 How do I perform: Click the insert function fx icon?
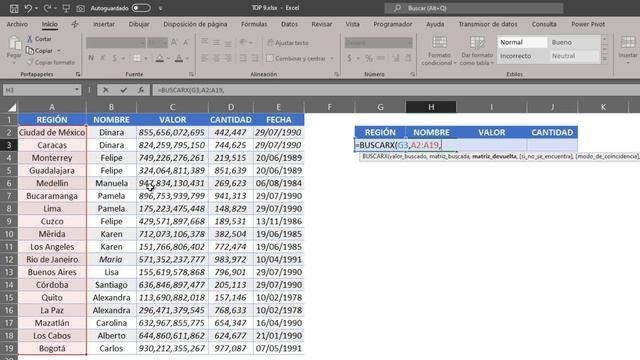[141, 90]
